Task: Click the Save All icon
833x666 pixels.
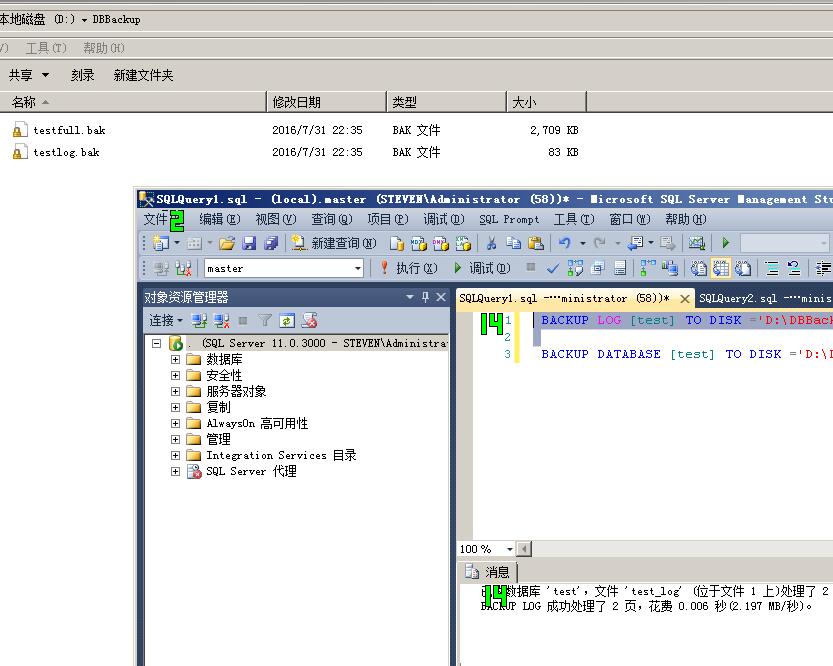Action: [x=271, y=243]
